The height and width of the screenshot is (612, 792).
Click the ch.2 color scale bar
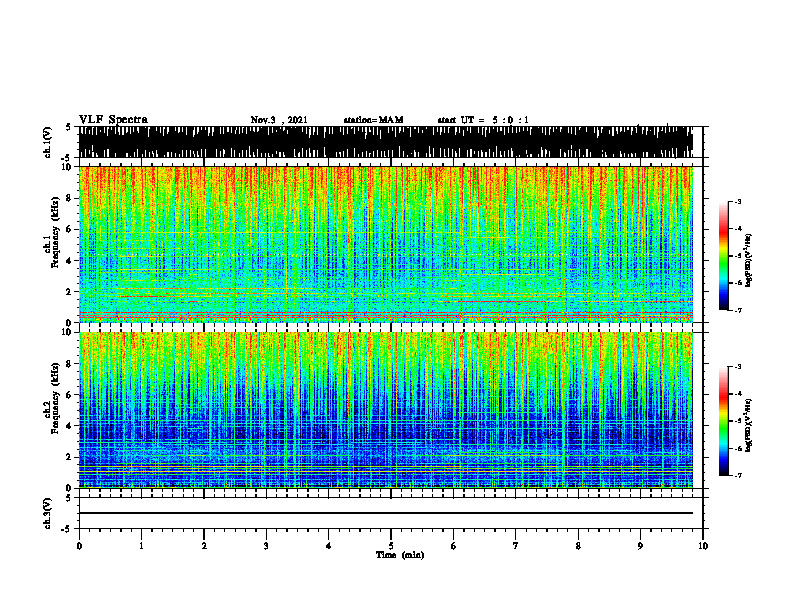click(723, 421)
